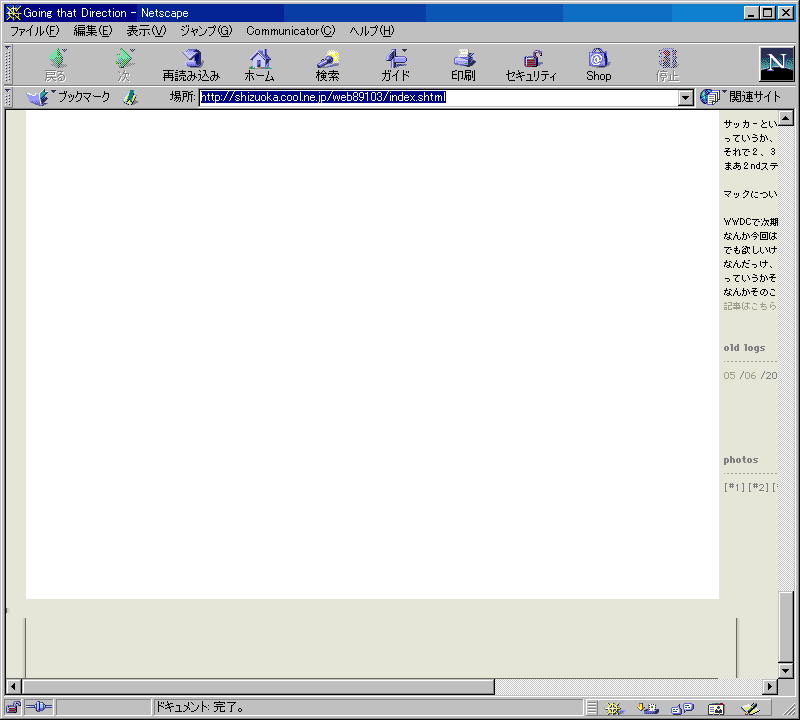Collapse the location toolbar via its grip
Screen dimensions: 800x720
point(8,97)
